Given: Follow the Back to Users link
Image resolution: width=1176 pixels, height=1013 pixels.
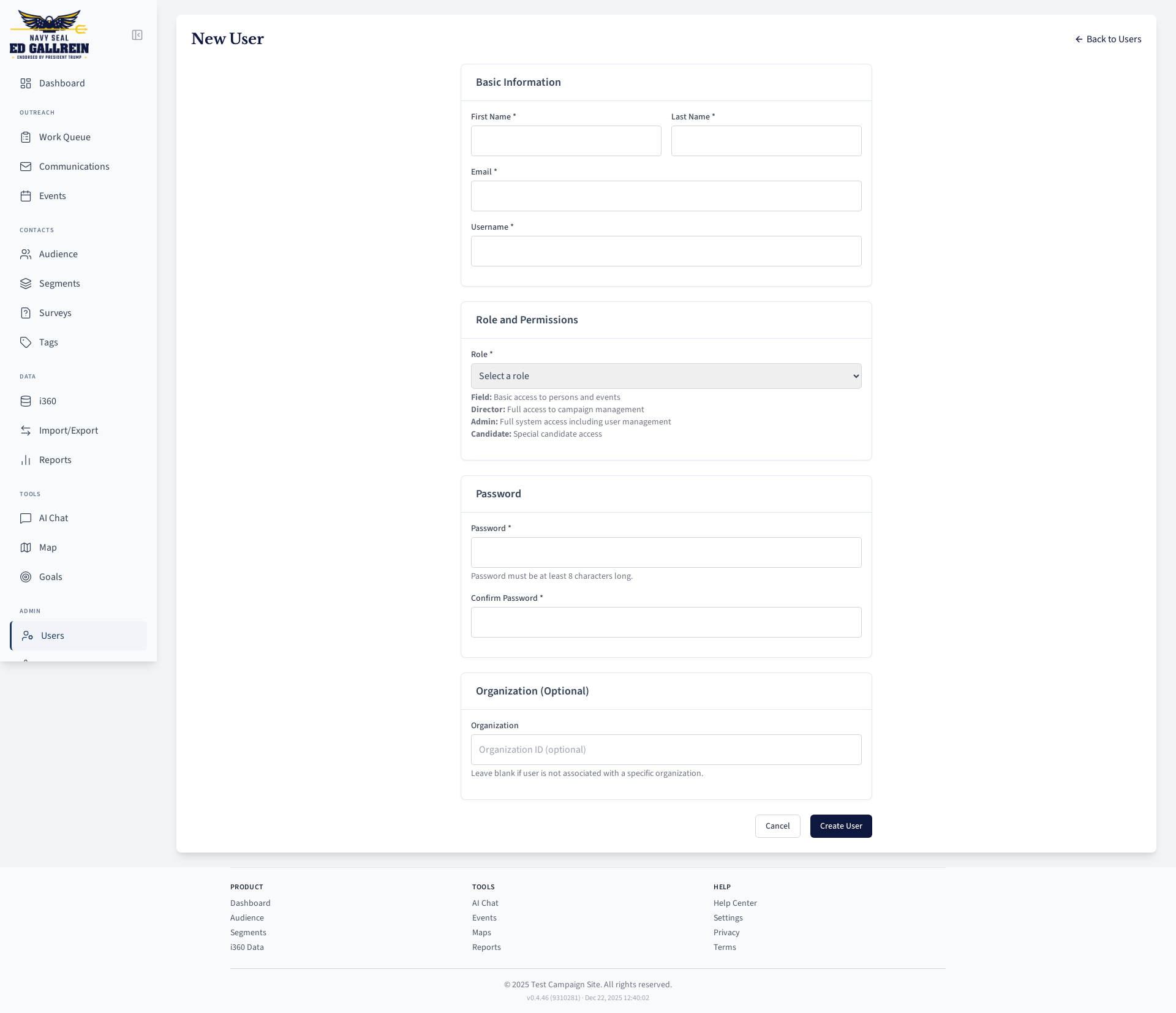Looking at the screenshot, I should [x=1108, y=39].
